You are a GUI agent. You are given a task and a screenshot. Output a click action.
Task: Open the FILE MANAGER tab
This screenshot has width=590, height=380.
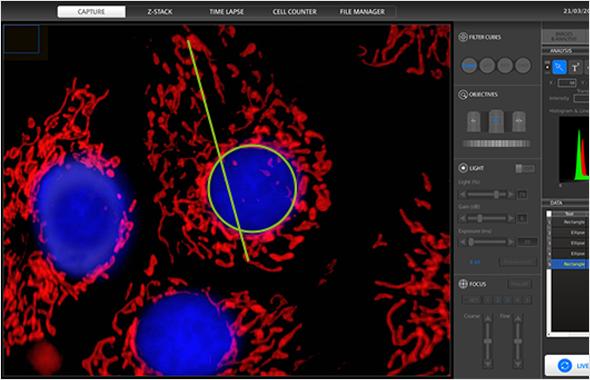click(362, 12)
